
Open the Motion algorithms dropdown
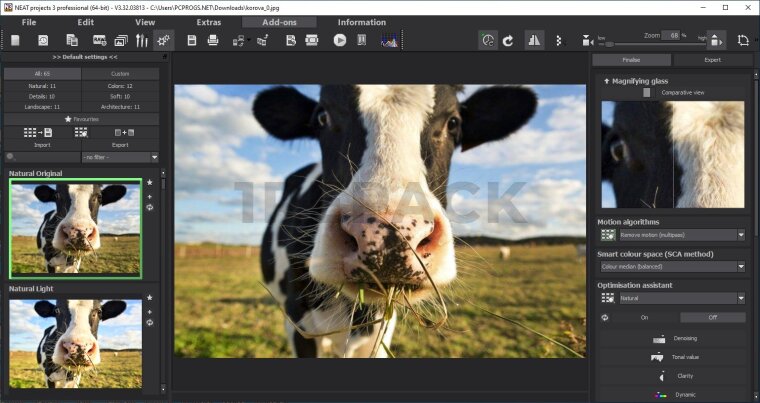coord(682,235)
